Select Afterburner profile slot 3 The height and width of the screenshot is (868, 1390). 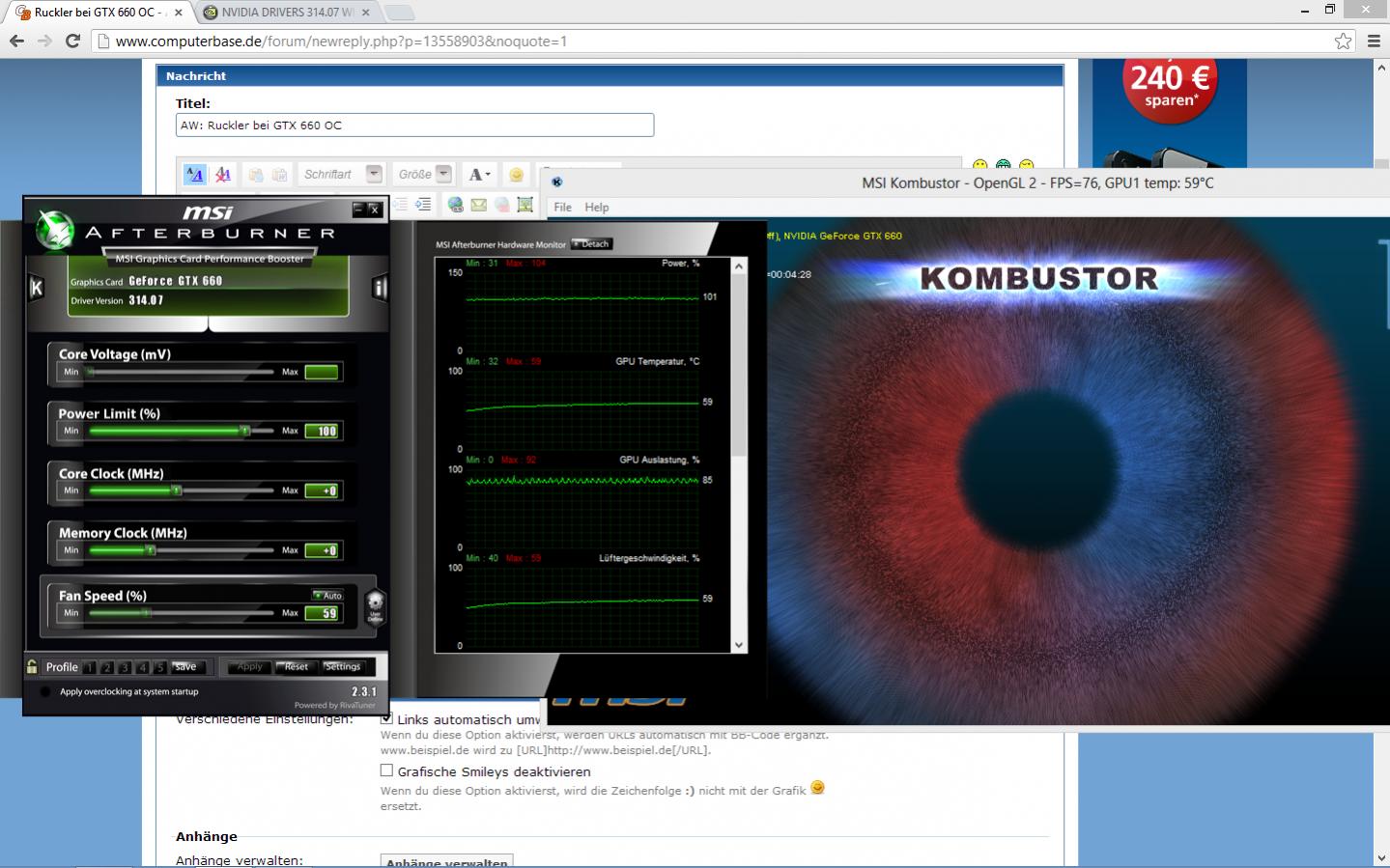point(125,667)
